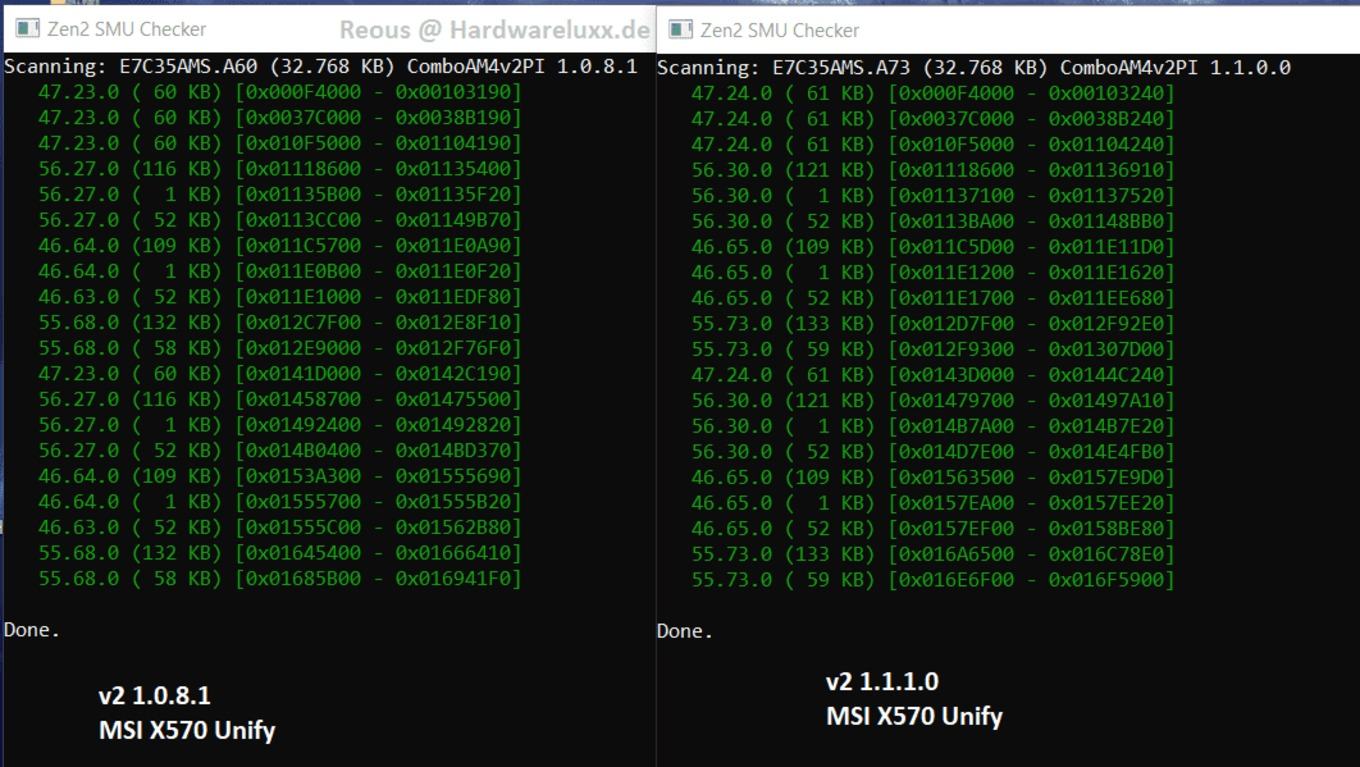1360x767 pixels.
Task: Click the 46.63.0 row starting 0x011E1000
Action: click(280, 297)
